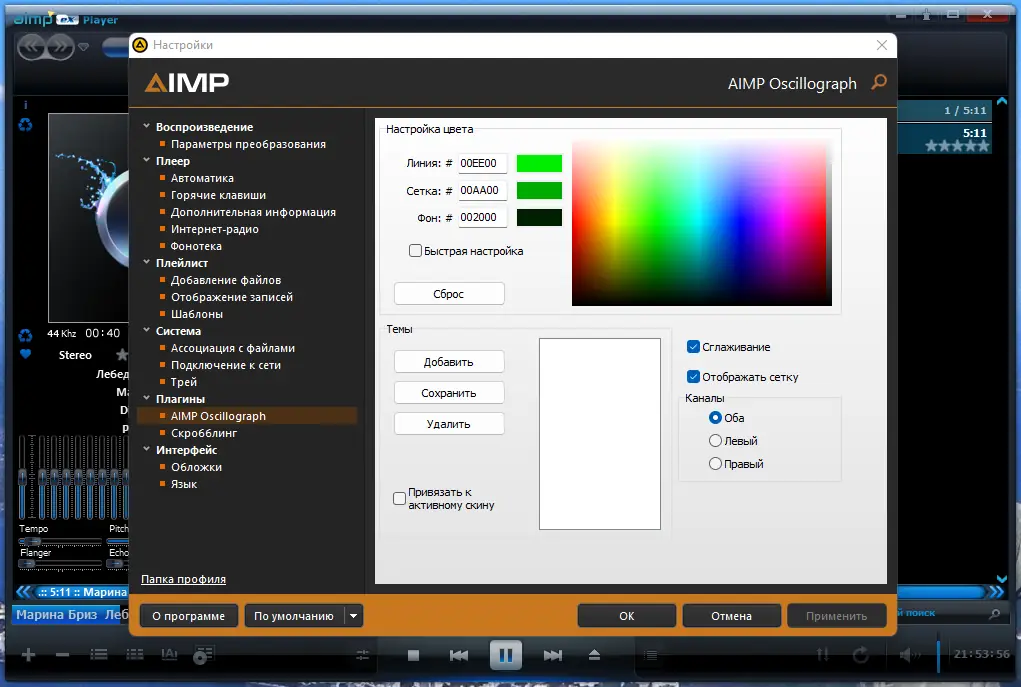
Task: Click the blue down chevron below playlist
Action: [x=1002, y=579]
